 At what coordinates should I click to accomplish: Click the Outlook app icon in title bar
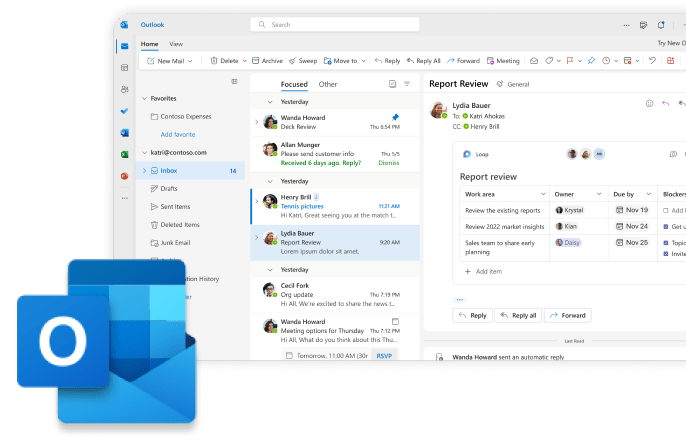[125, 25]
